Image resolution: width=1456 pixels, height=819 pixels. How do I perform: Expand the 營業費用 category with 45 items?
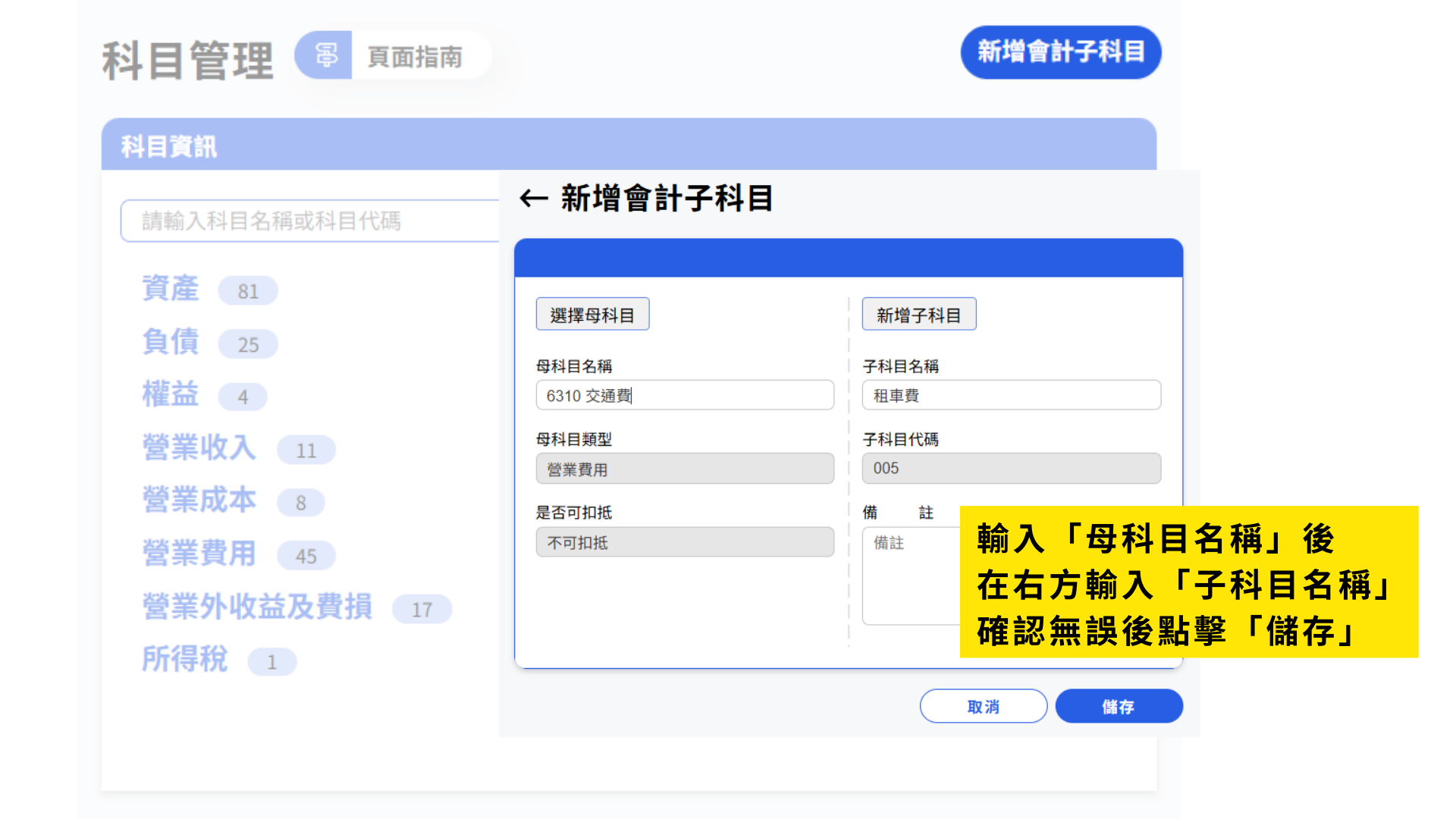click(199, 554)
